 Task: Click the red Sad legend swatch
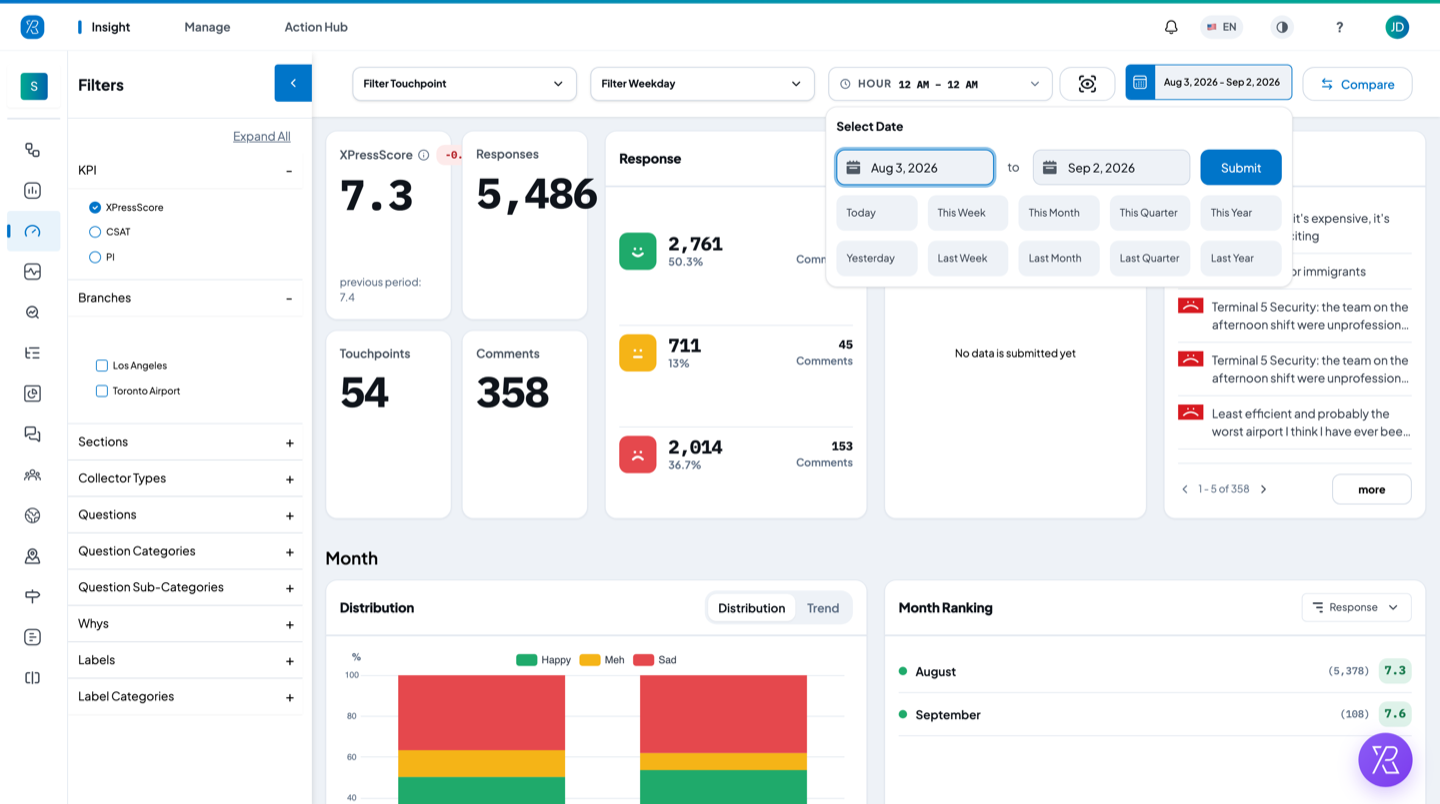coord(643,660)
